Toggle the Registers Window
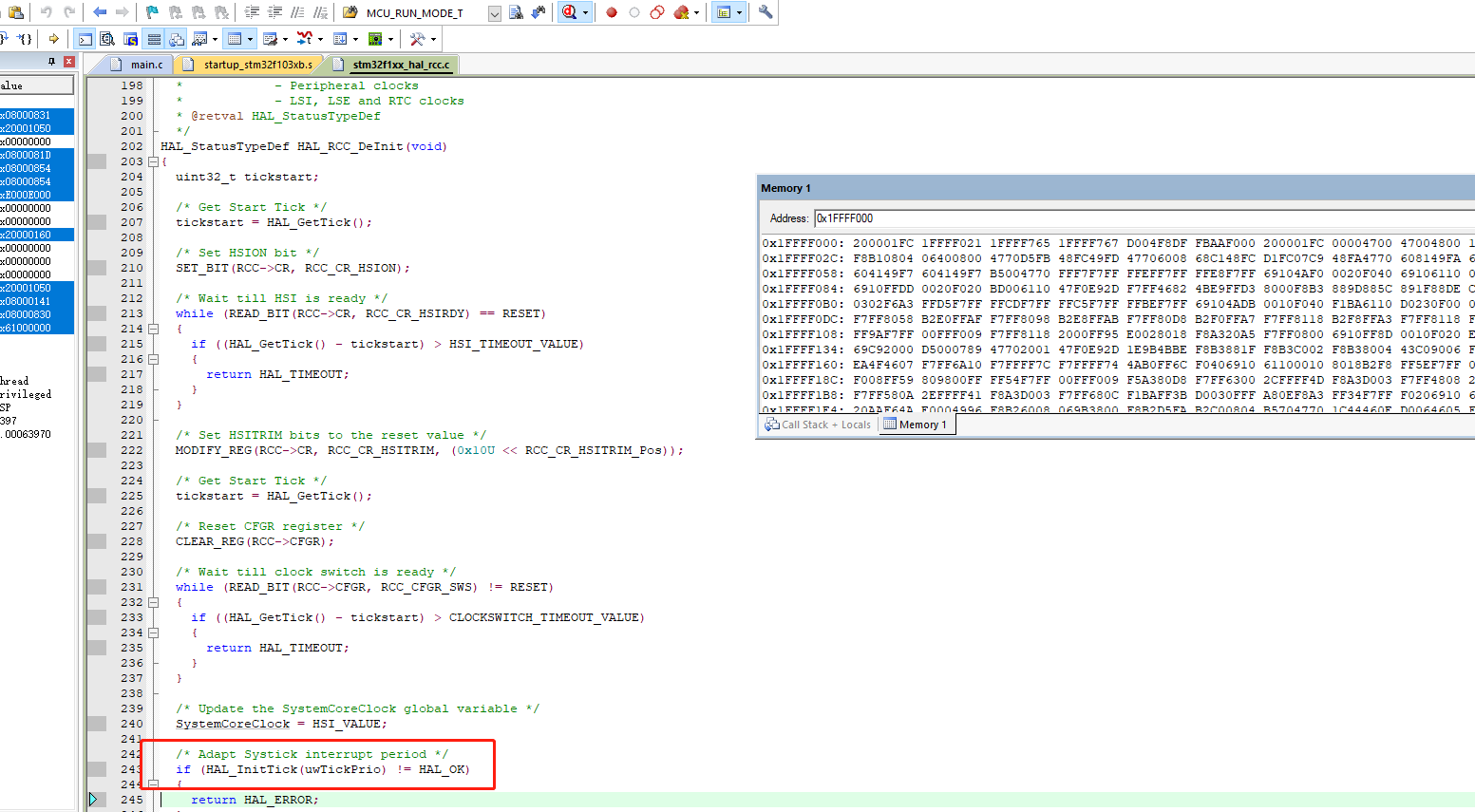 154,39
